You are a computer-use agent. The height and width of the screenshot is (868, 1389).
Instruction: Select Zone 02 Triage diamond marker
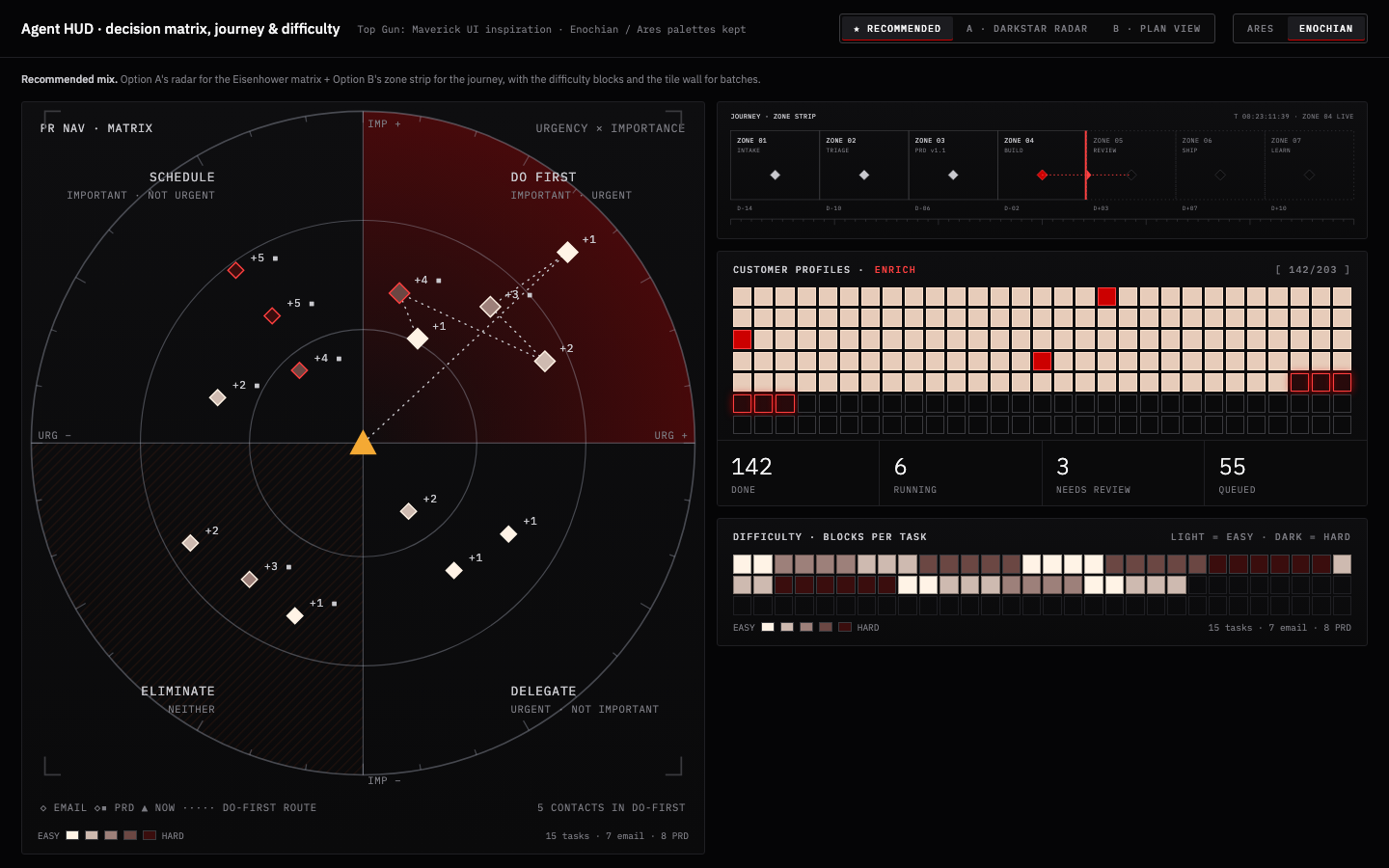(x=864, y=175)
